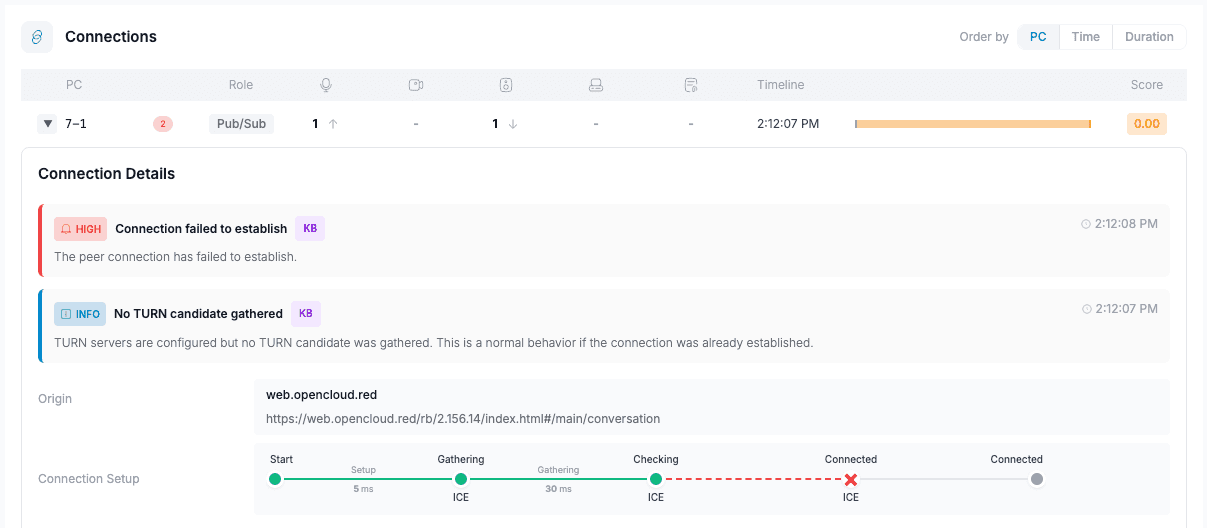Collapse the 7-1 connection row
Image resolution: width=1207 pixels, height=528 pixels.
(x=47, y=124)
